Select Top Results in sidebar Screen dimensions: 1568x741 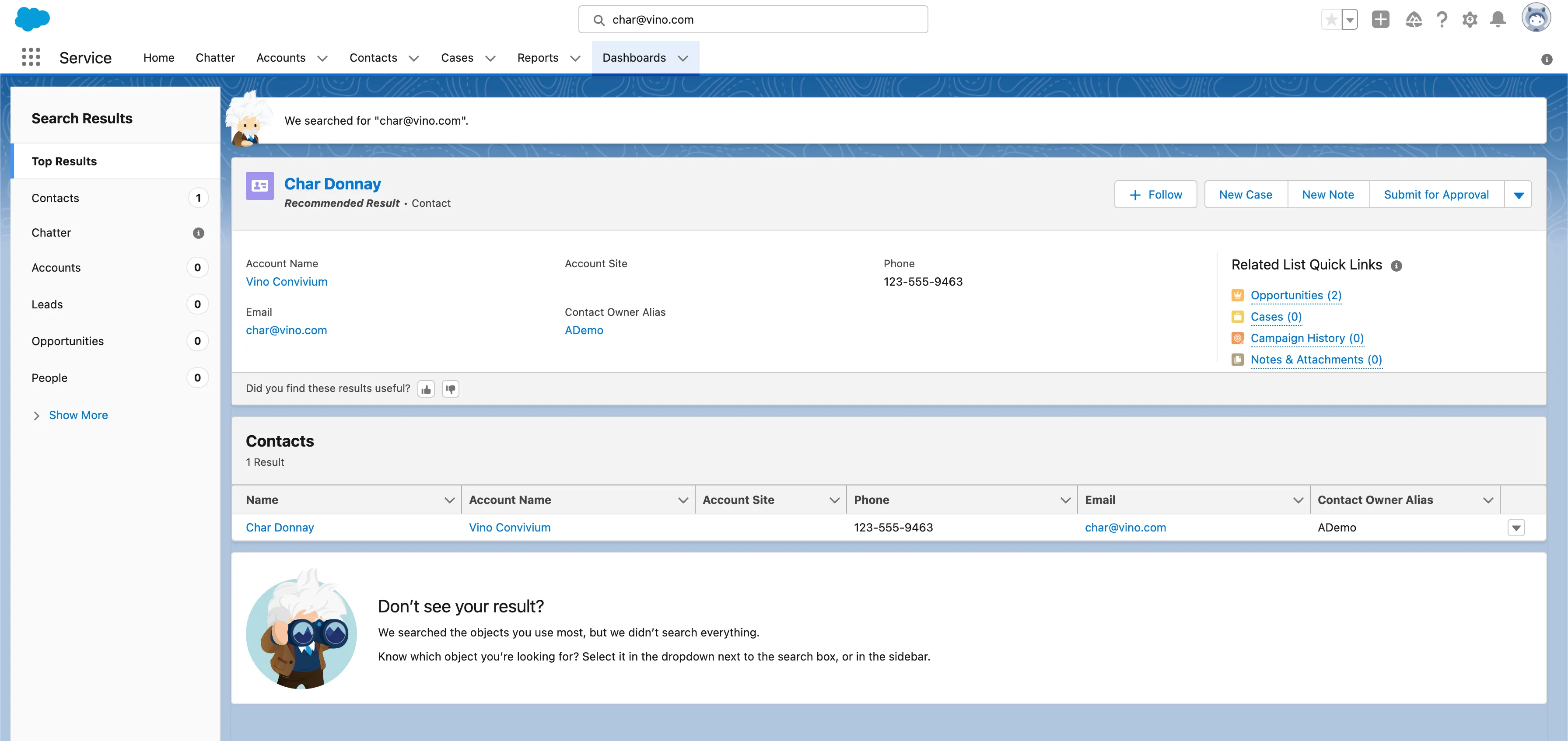coord(115,161)
